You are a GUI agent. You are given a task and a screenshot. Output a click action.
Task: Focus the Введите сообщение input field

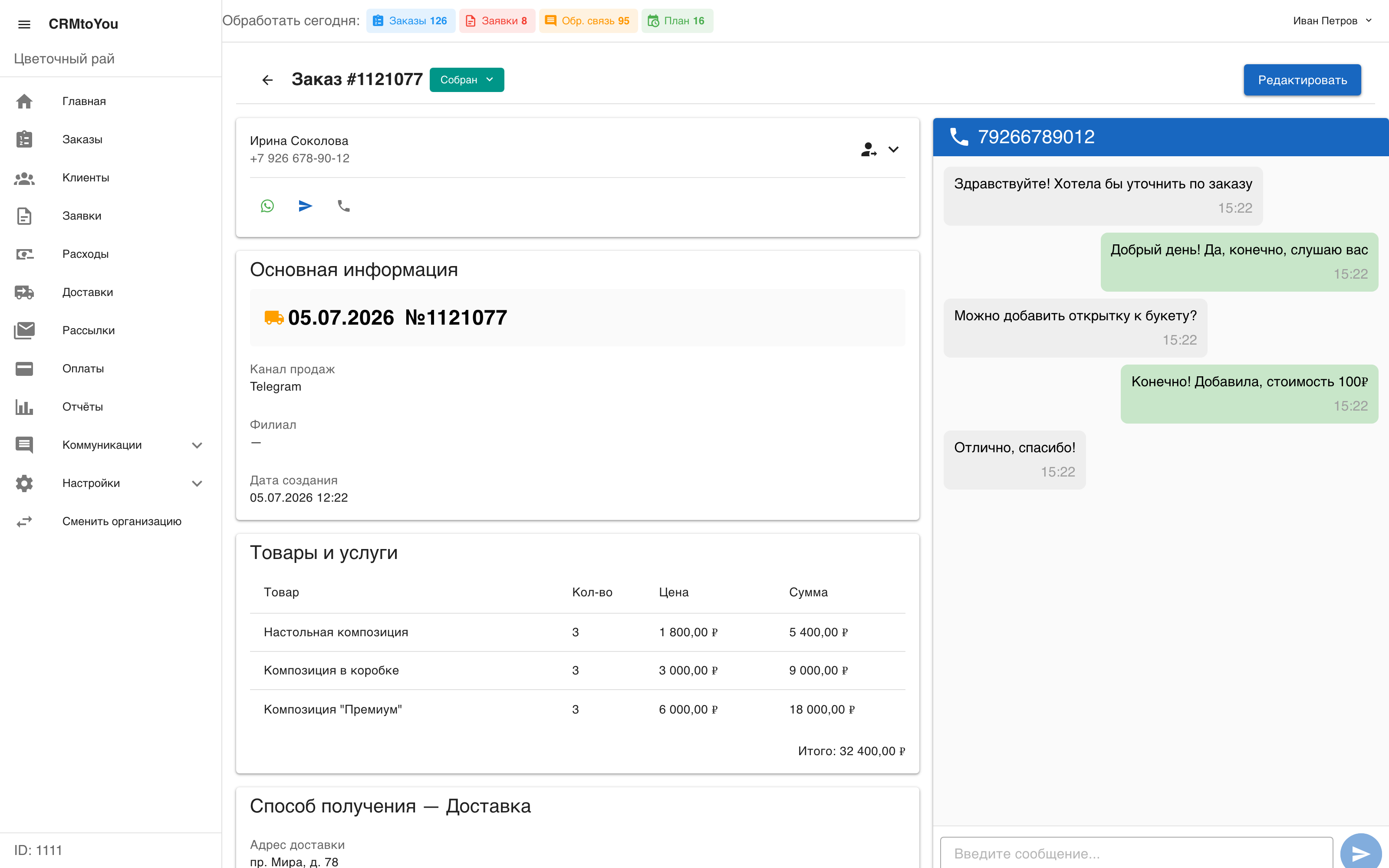[x=1136, y=853]
